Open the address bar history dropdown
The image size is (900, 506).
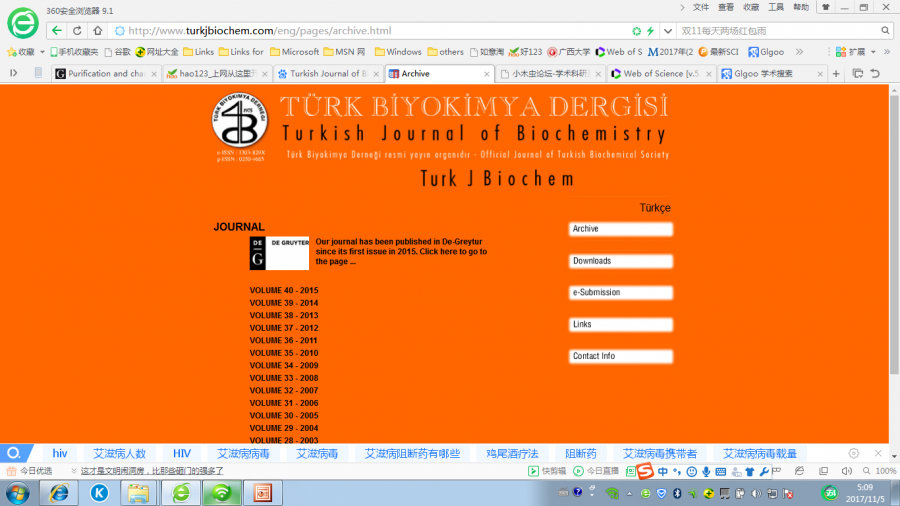click(668, 31)
